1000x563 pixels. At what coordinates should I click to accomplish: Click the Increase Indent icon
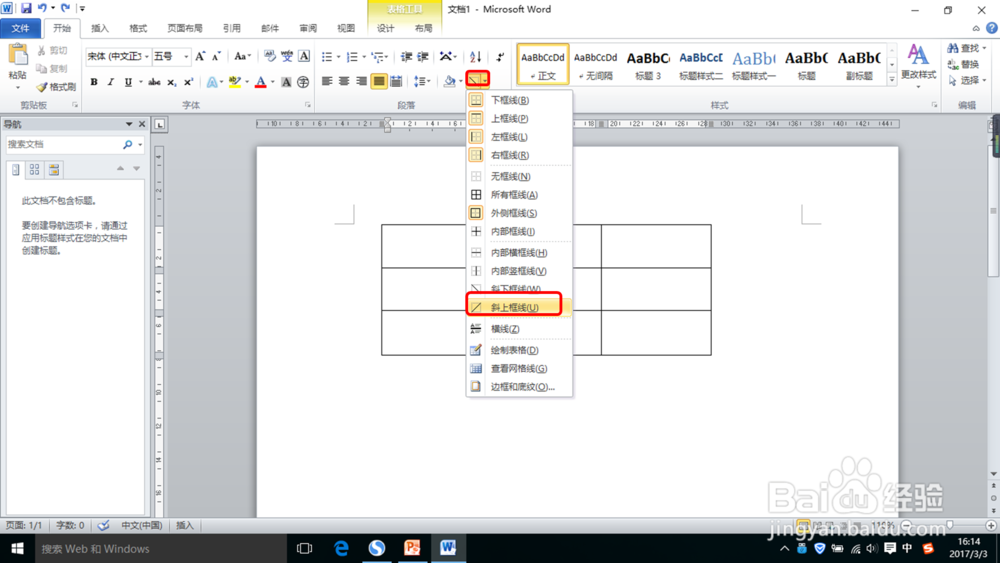[422, 57]
